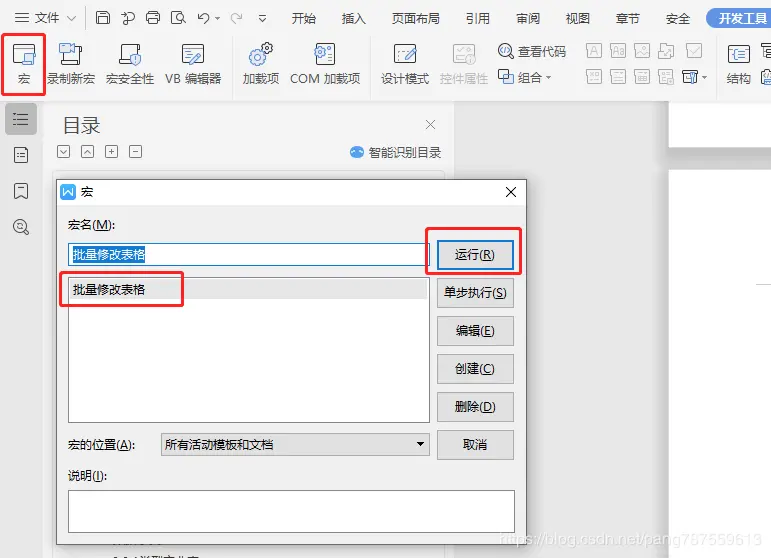This screenshot has width=771, height=558.
Task: Click the undo arrow
Action: [x=203, y=18]
